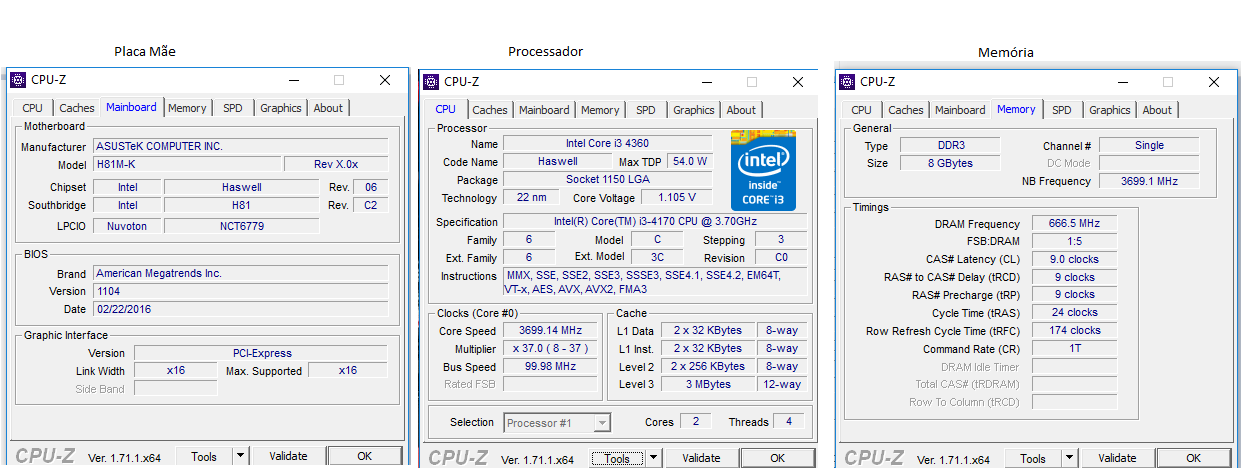Click the CPU-Z app icon in Placa Mãe window

click(x=18, y=80)
